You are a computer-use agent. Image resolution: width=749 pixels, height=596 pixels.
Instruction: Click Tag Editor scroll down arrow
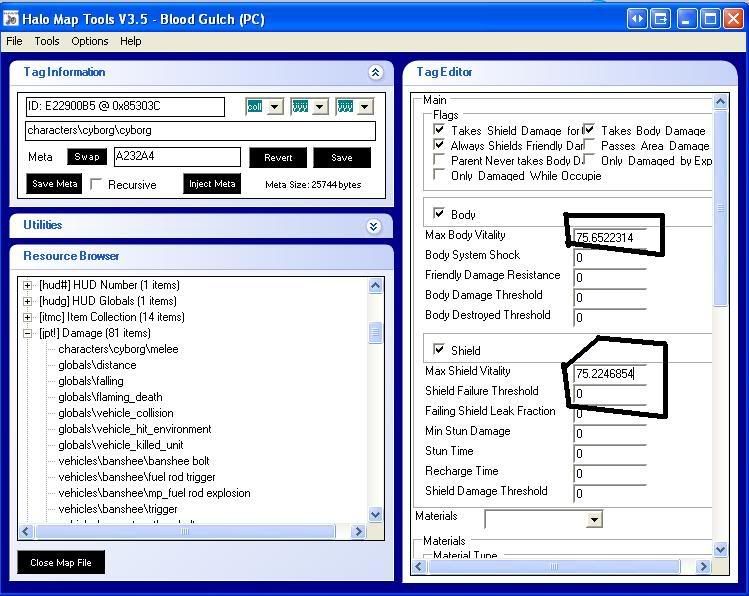[x=720, y=550]
